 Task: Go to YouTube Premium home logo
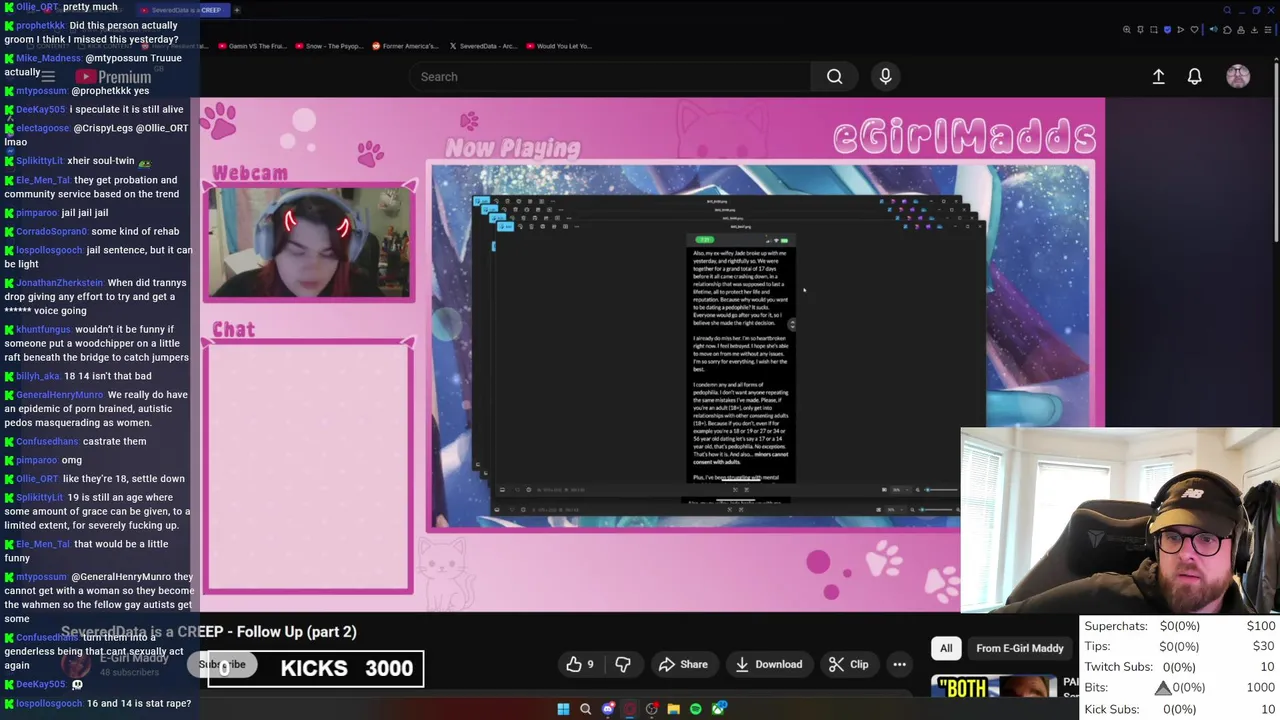pos(114,77)
